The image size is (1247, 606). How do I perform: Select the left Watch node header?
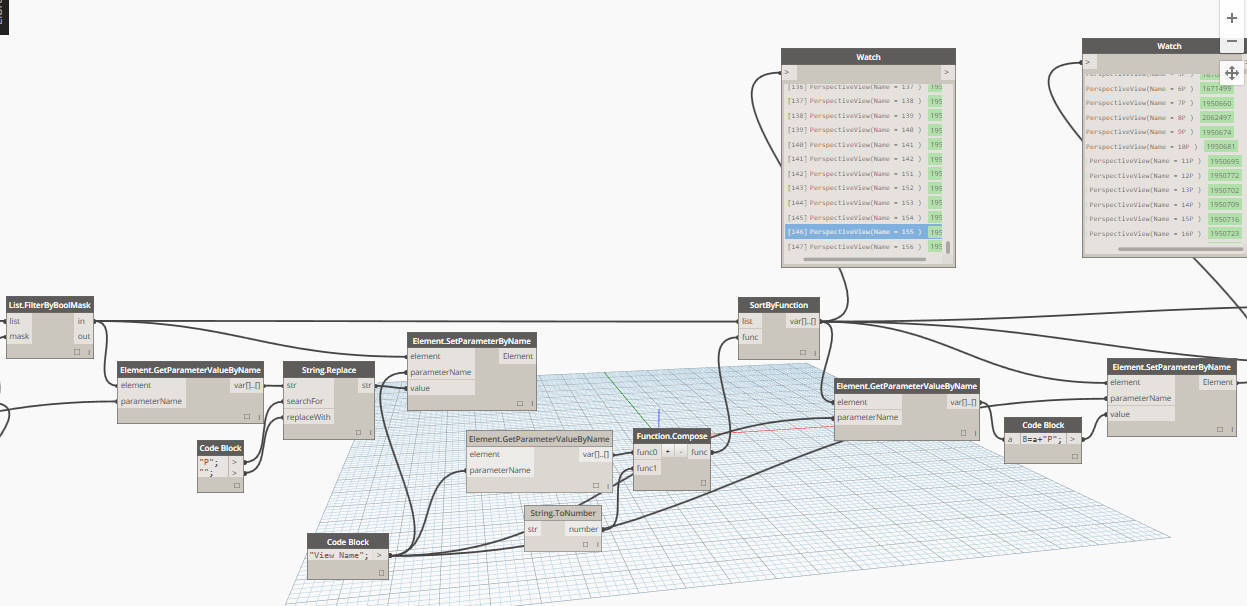coord(868,57)
